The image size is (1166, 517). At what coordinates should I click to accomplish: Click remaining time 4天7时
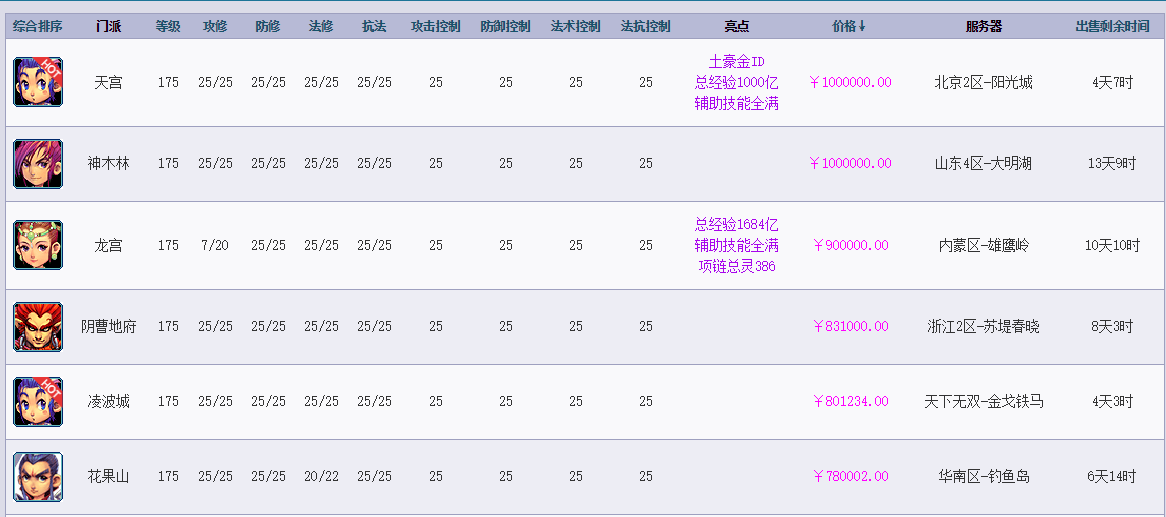1112,83
